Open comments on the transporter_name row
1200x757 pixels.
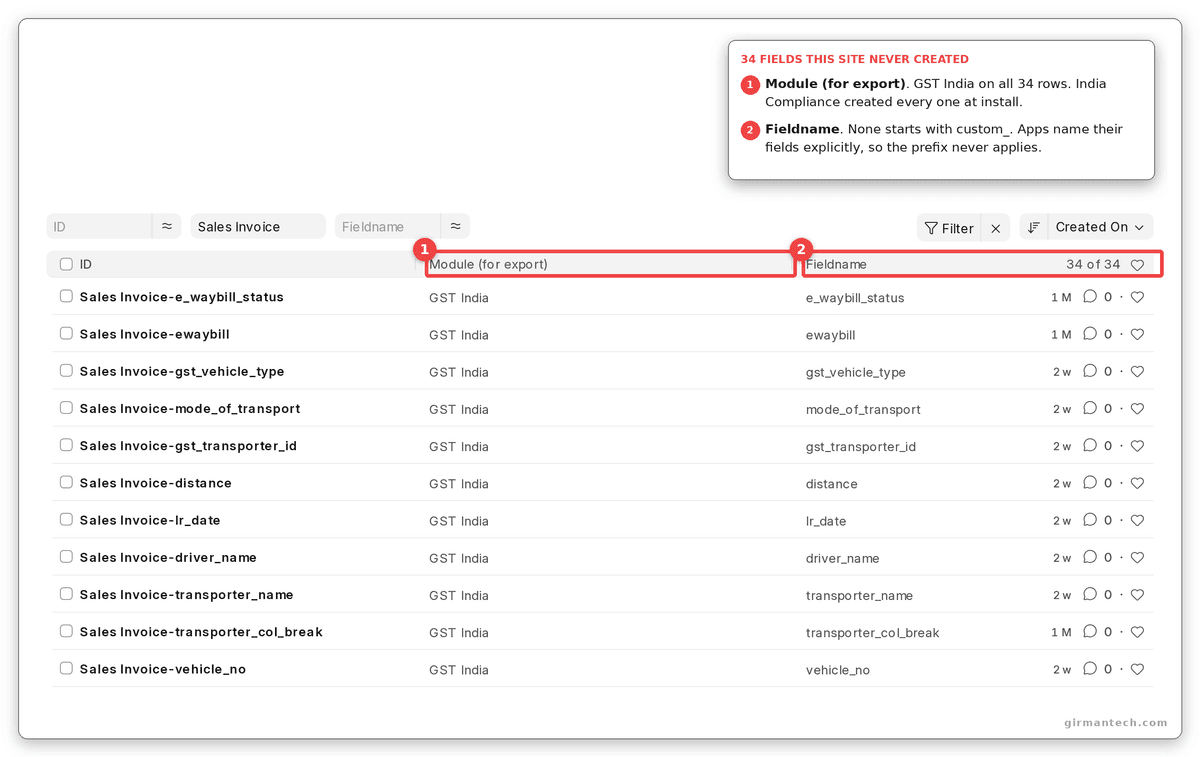coord(1090,594)
